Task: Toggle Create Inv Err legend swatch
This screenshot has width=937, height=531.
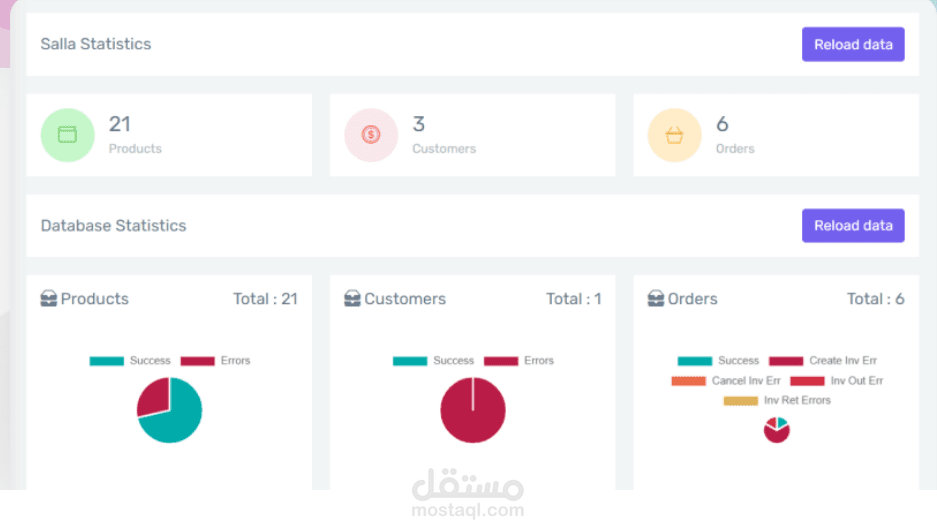Action: tap(786, 361)
